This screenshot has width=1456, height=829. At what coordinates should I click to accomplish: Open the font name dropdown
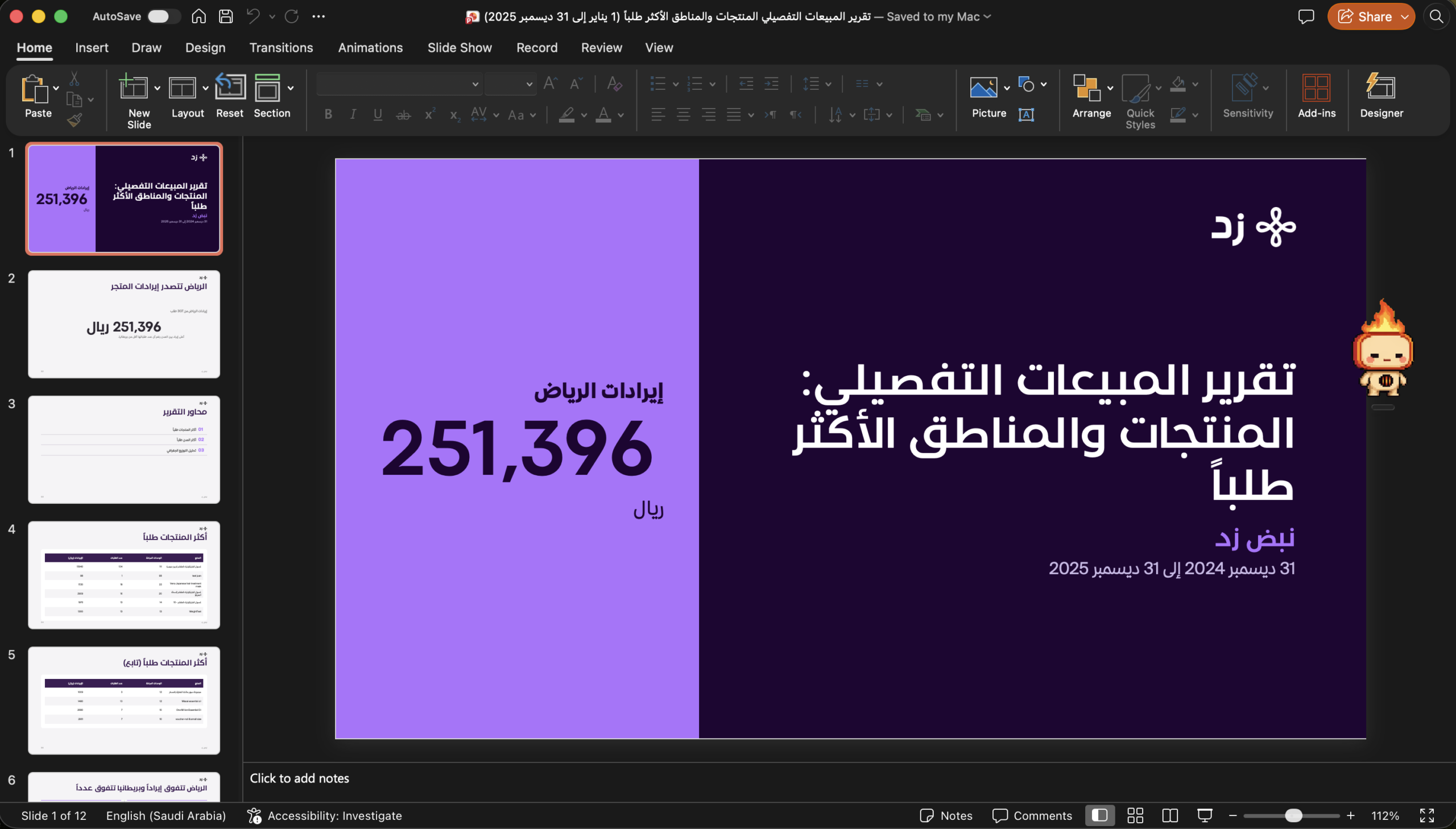point(475,84)
